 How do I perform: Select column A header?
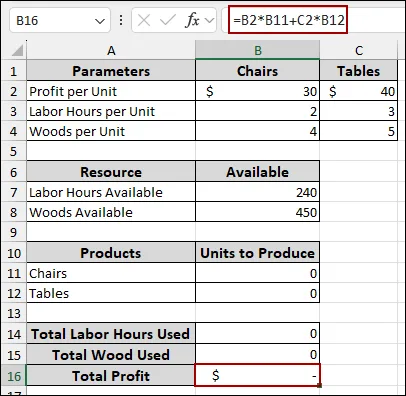click(x=111, y=51)
